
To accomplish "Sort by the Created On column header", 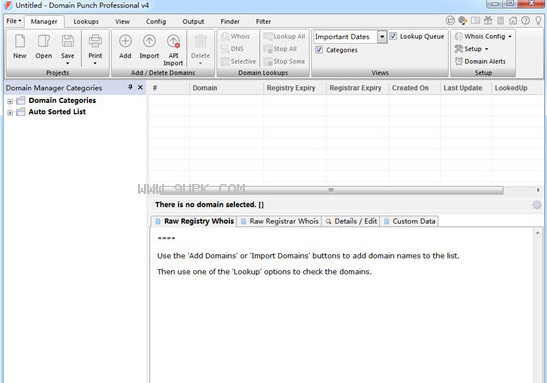I will click(x=415, y=88).
